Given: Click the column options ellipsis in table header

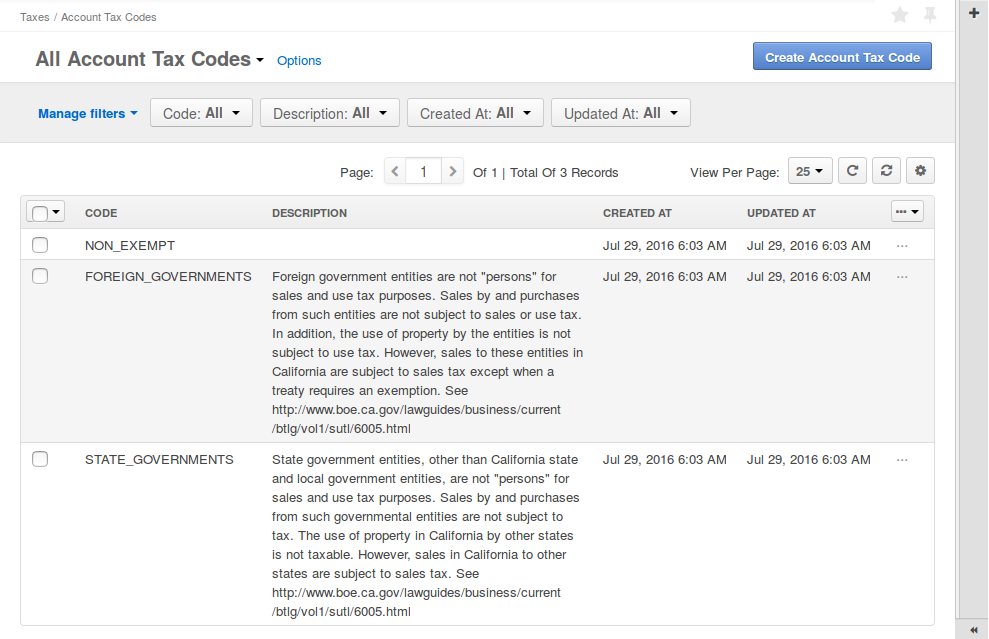Looking at the screenshot, I should pyautogui.click(x=906, y=211).
